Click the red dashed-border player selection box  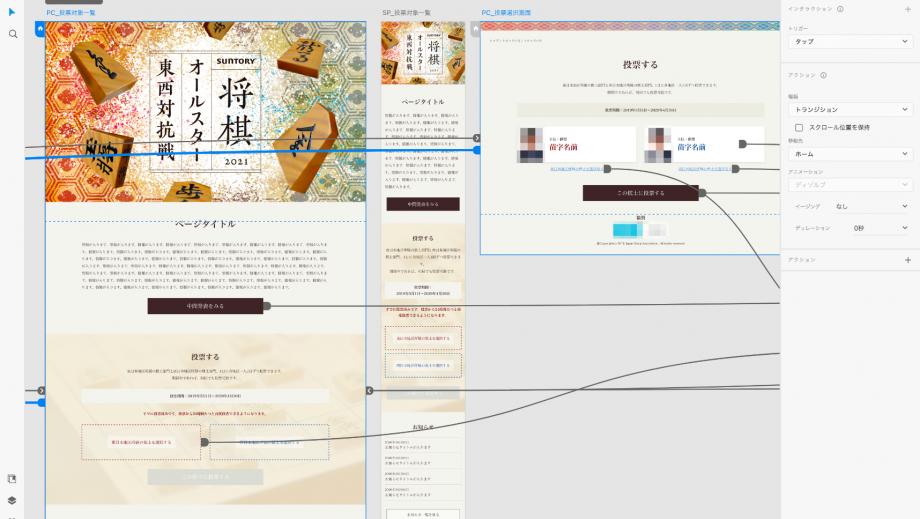click(141, 442)
